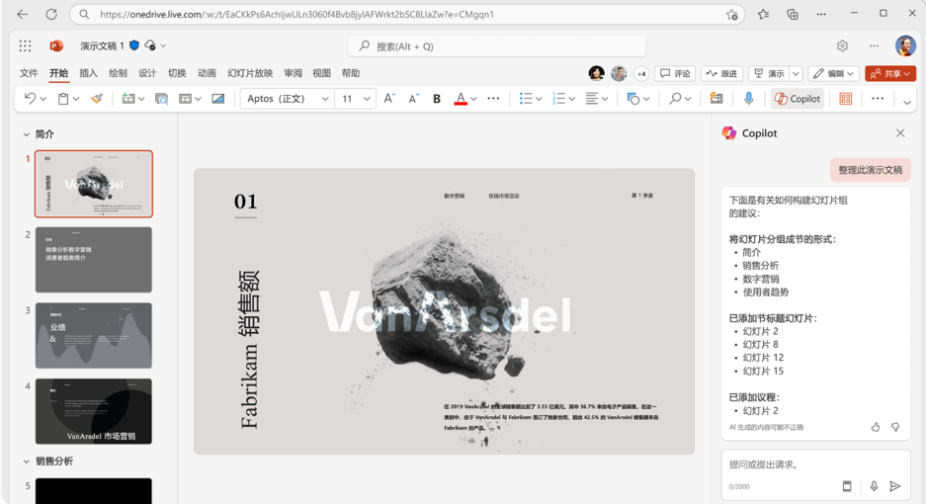
Task: Click the Undo icon in the ribbon
Action: pyautogui.click(x=30, y=99)
